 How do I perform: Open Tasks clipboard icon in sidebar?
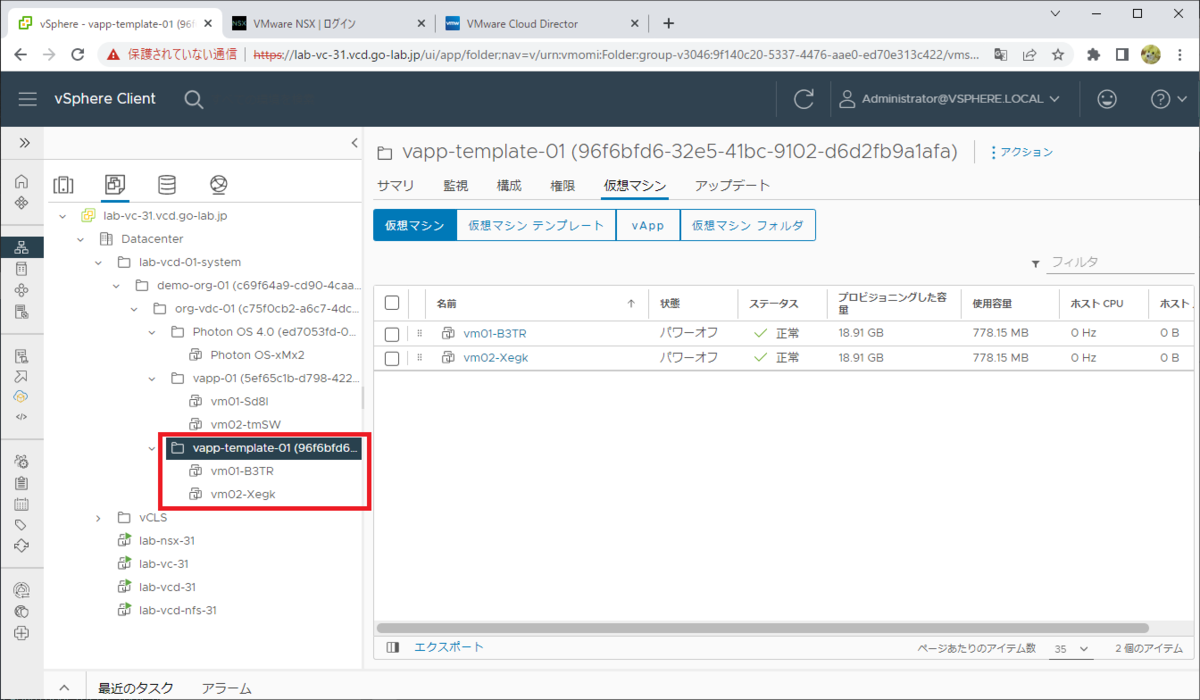(21, 483)
